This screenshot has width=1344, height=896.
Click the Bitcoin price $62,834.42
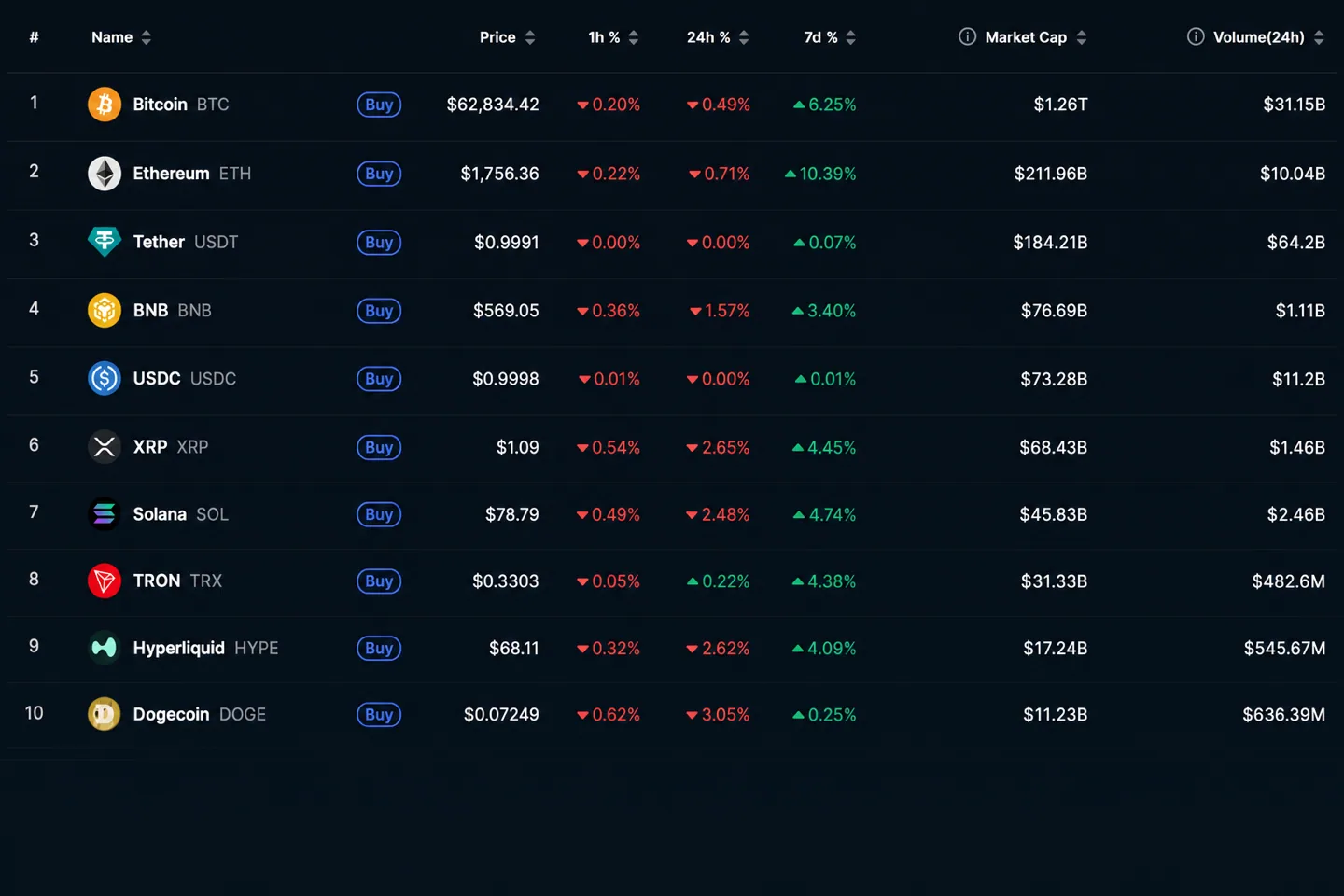493,105
